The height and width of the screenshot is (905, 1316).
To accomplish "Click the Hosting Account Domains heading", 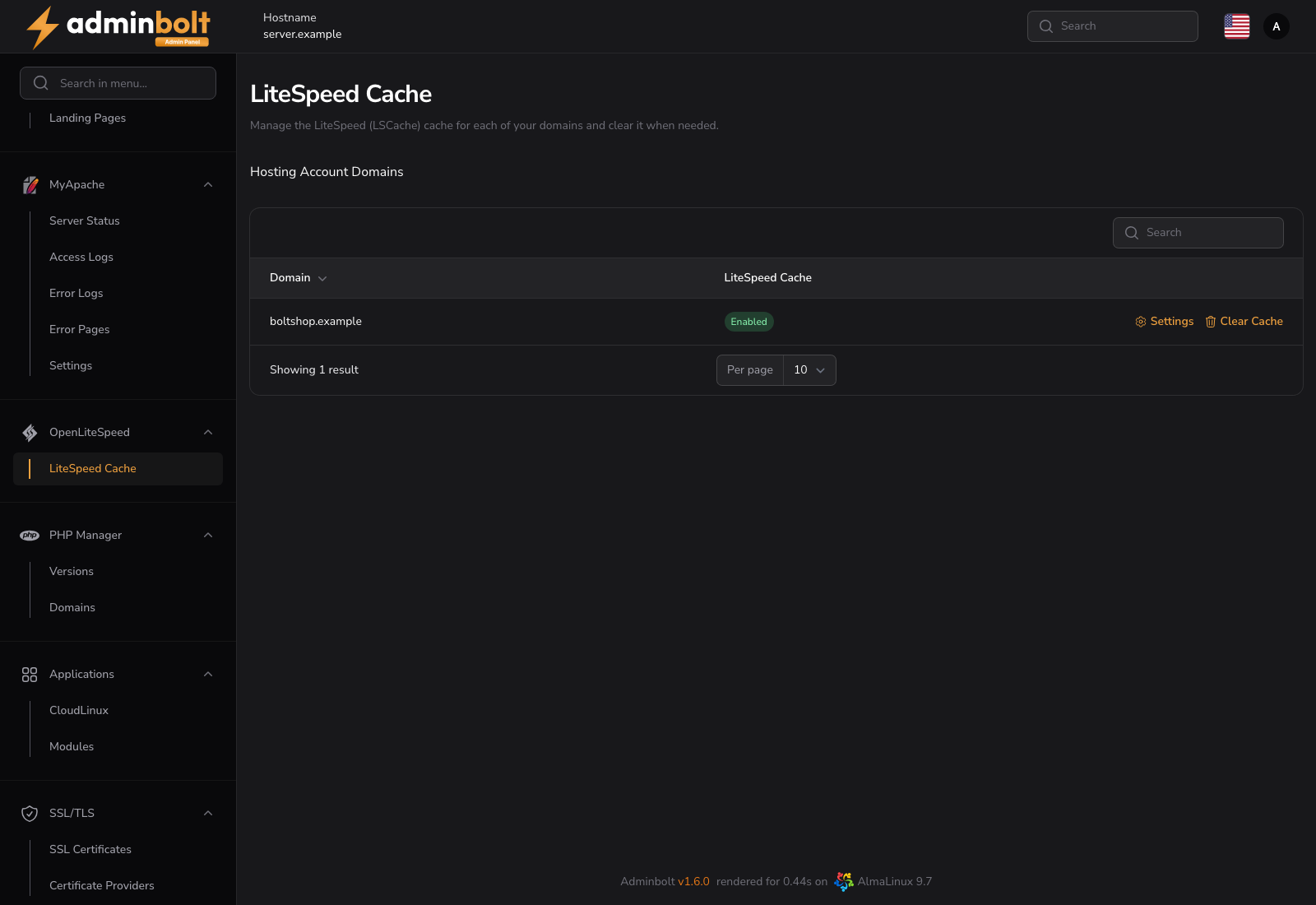I will tap(327, 172).
